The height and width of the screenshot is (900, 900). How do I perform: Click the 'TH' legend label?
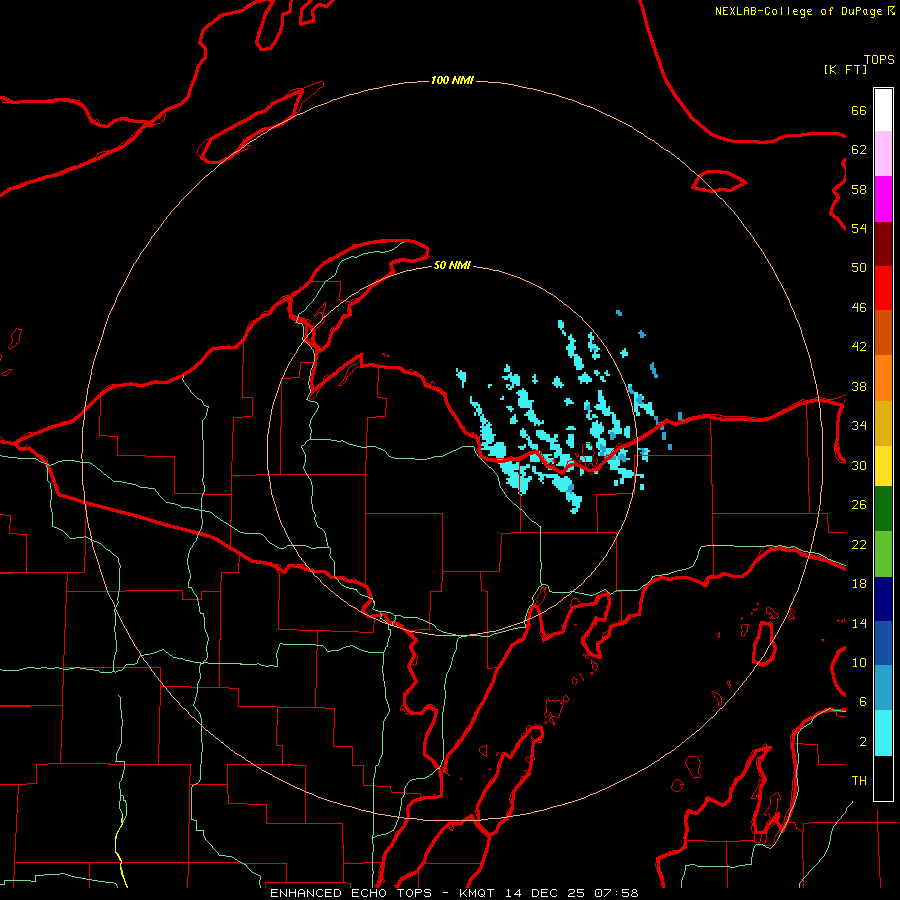click(x=859, y=781)
